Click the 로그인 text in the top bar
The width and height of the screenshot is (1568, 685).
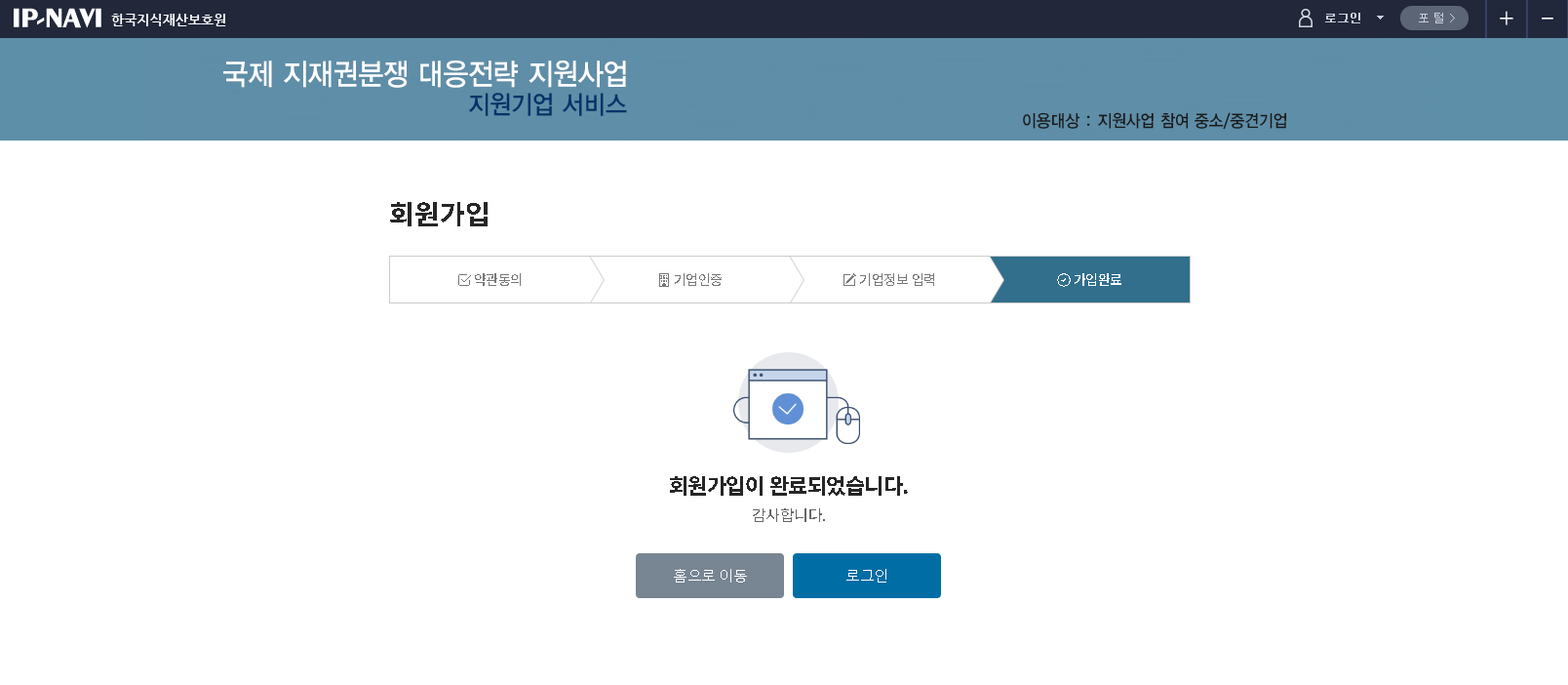coord(1342,19)
